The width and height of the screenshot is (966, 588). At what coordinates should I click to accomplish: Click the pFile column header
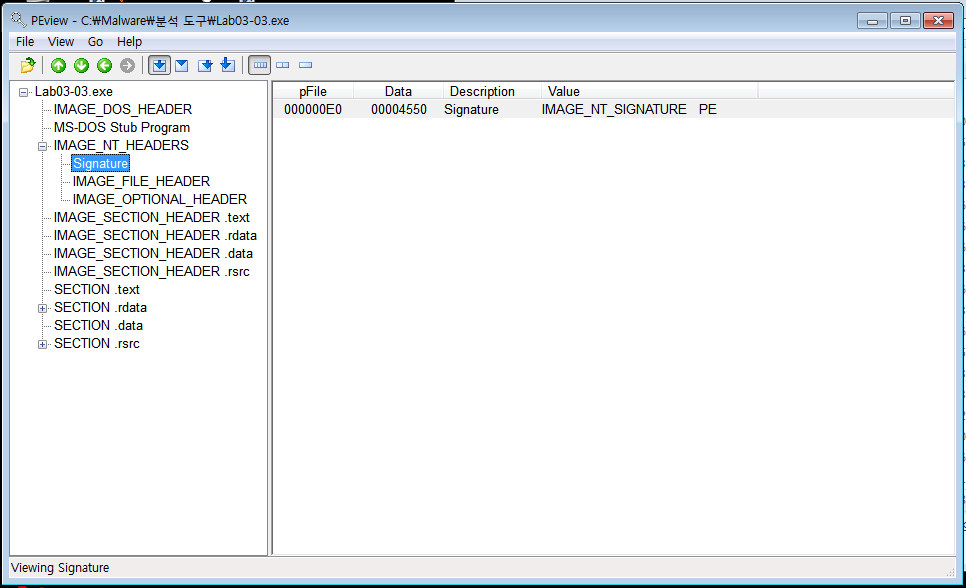click(x=313, y=91)
